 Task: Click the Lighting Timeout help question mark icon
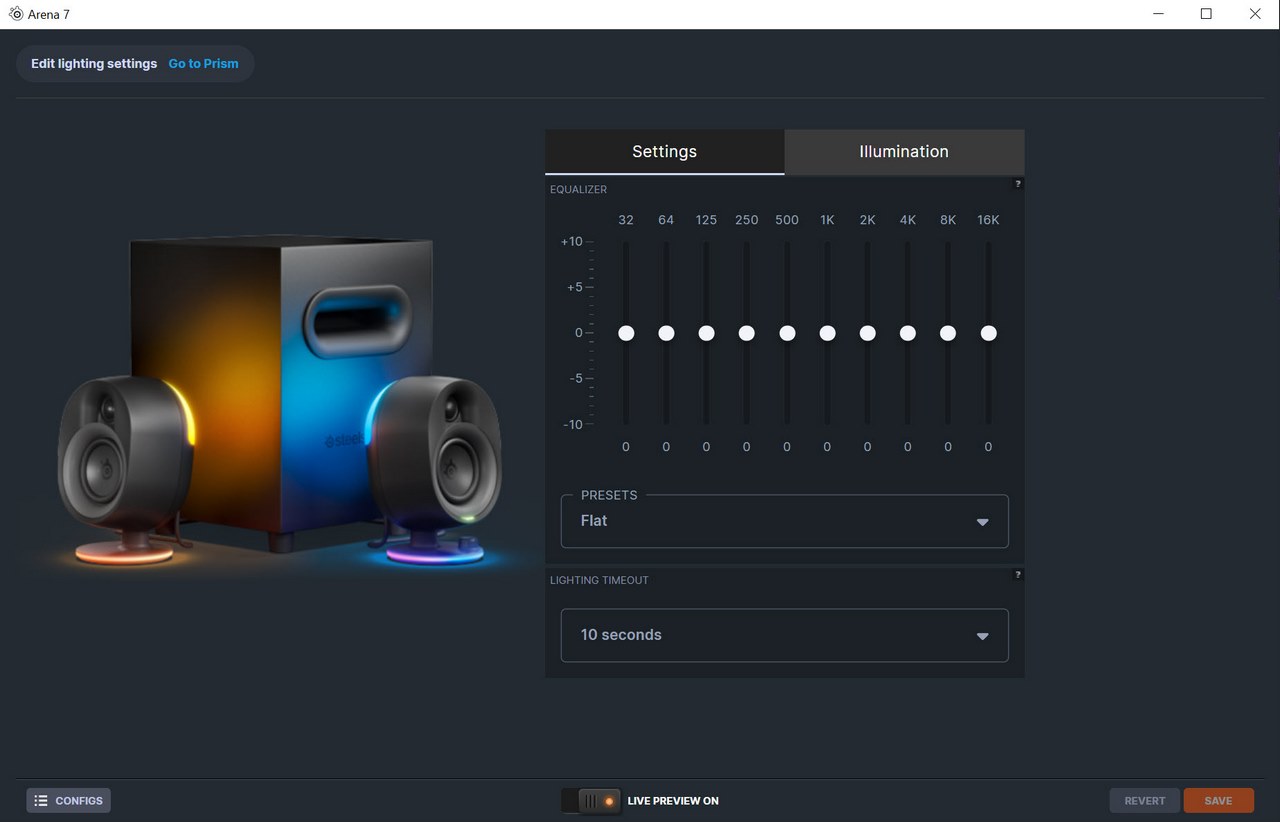click(x=1018, y=575)
